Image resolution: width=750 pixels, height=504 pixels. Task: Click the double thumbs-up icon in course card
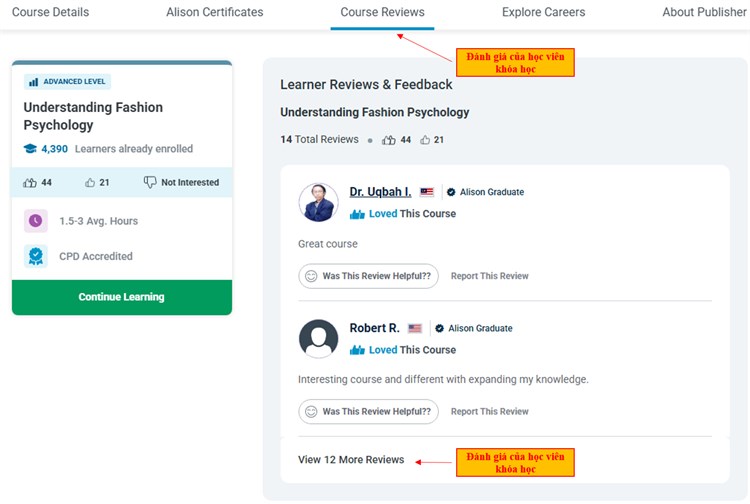point(29,183)
